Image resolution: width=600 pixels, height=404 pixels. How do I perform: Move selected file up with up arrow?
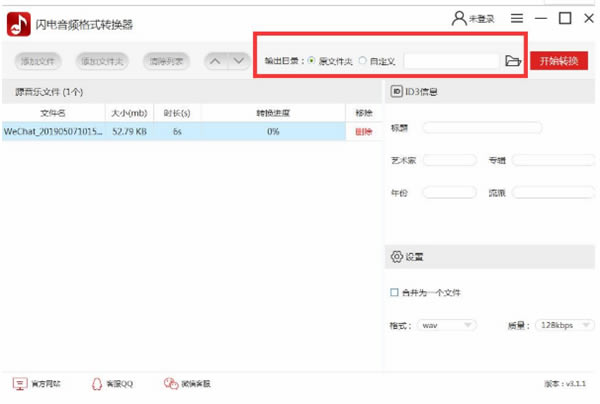(215, 61)
